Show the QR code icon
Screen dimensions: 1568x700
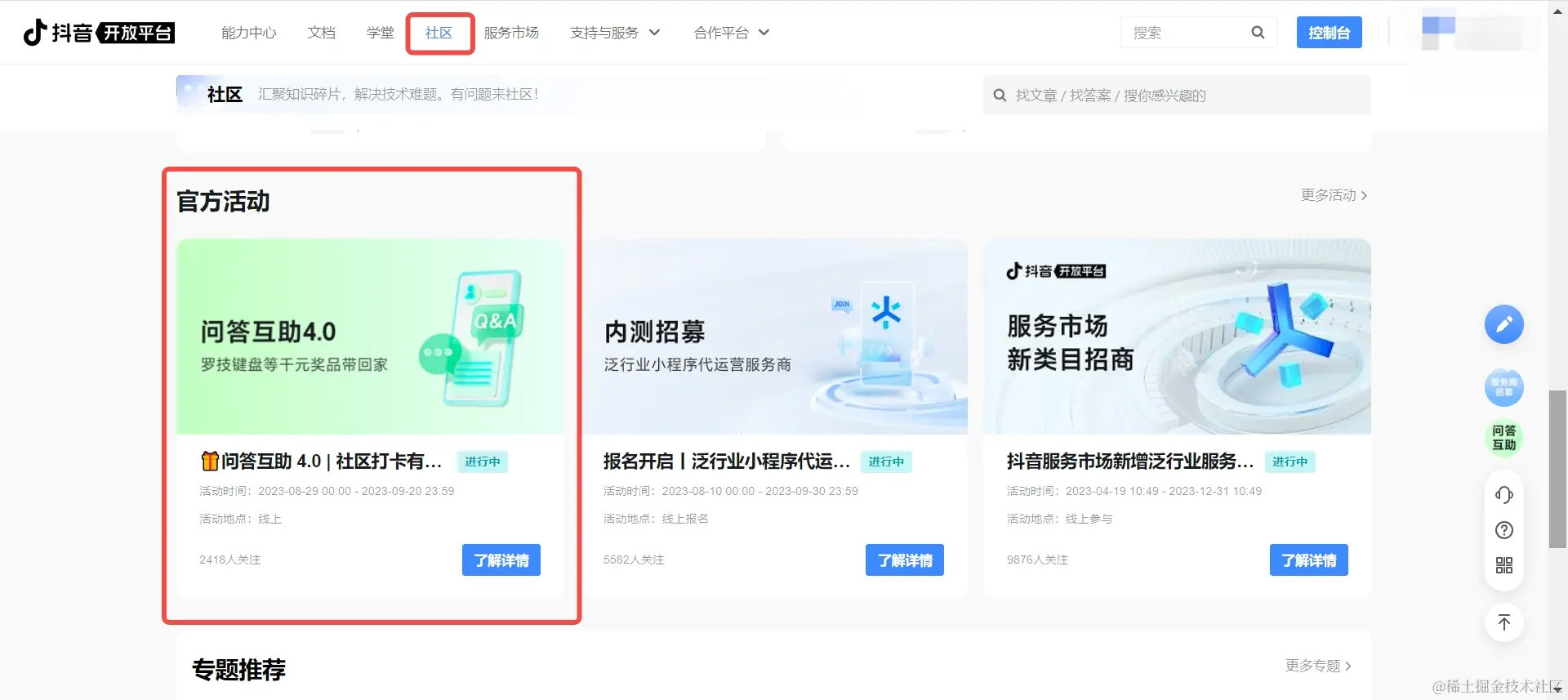pyautogui.click(x=1503, y=565)
